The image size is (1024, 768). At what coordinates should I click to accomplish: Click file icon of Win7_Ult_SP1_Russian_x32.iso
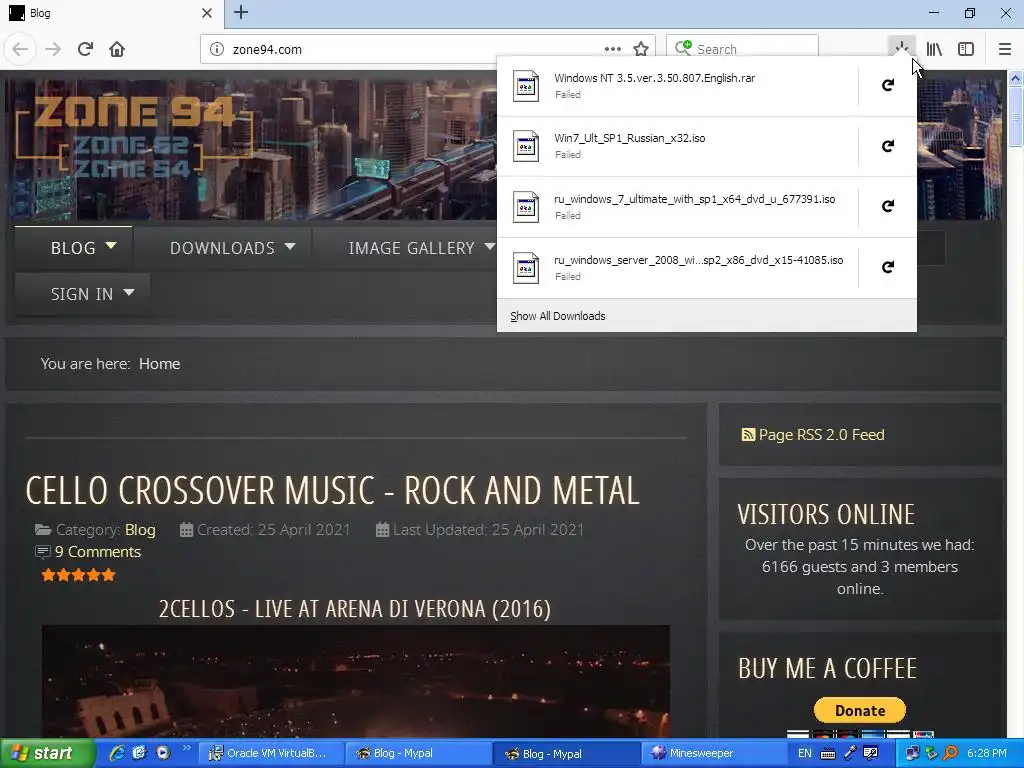(526, 146)
